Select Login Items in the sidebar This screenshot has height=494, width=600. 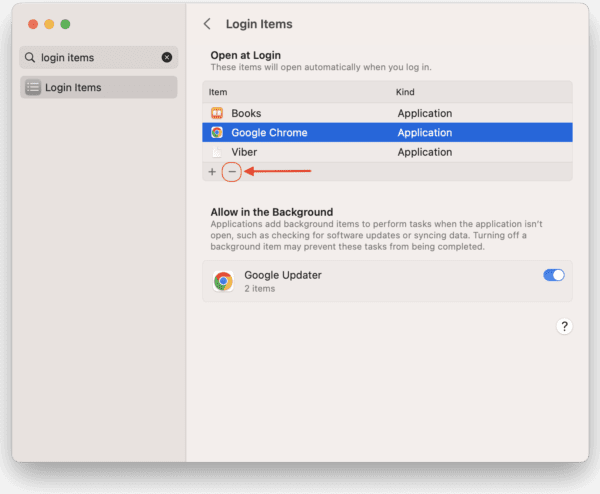click(x=99, y=88)
